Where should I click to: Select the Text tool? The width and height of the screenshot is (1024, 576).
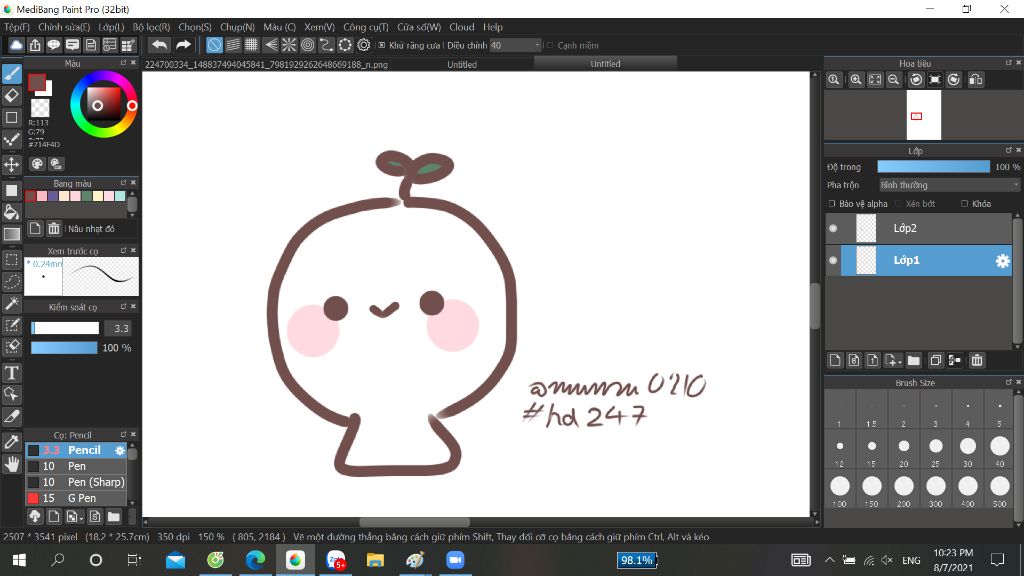(x=12, y=373)
